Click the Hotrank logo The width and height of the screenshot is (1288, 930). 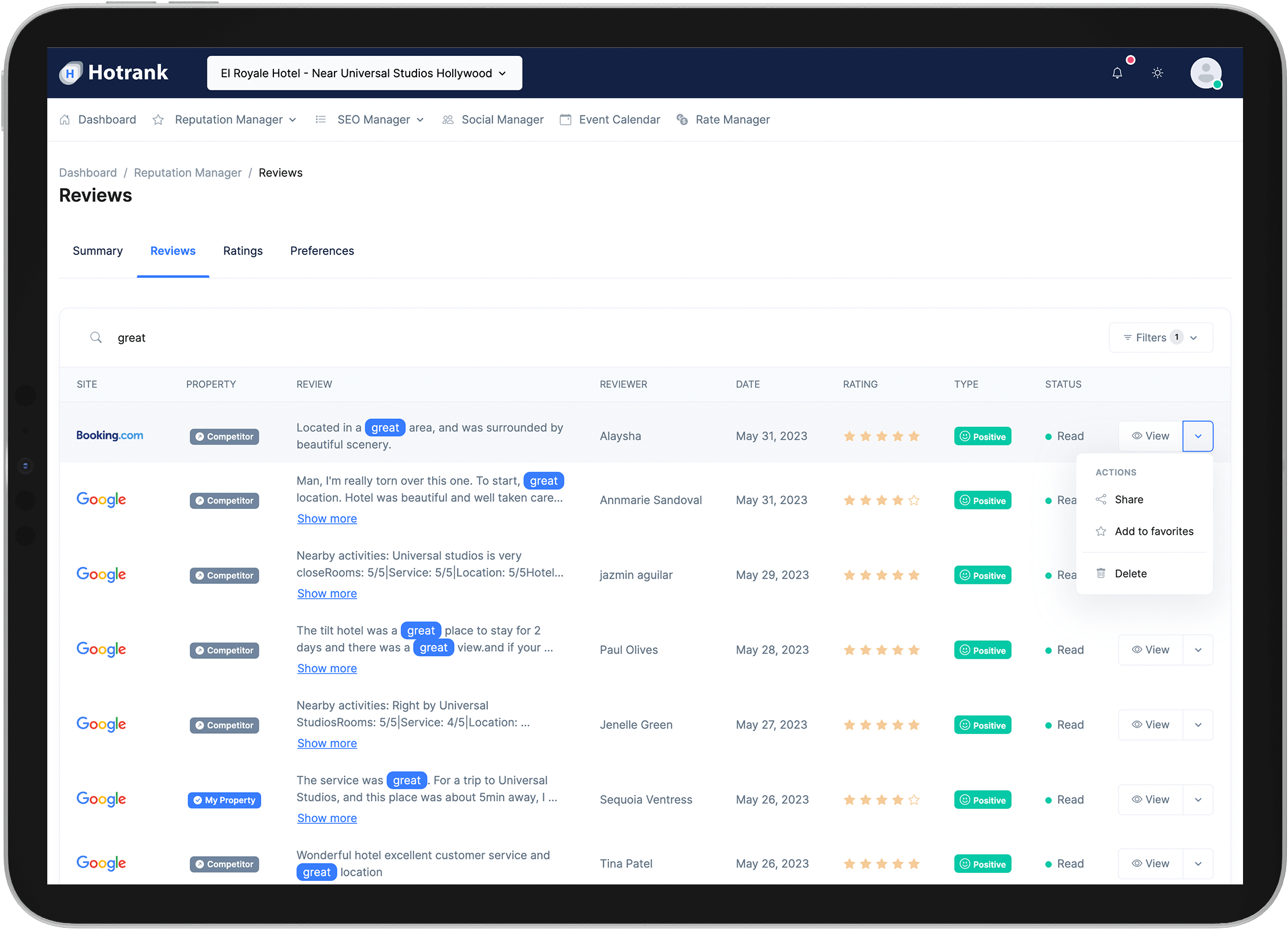coord(114,73)
